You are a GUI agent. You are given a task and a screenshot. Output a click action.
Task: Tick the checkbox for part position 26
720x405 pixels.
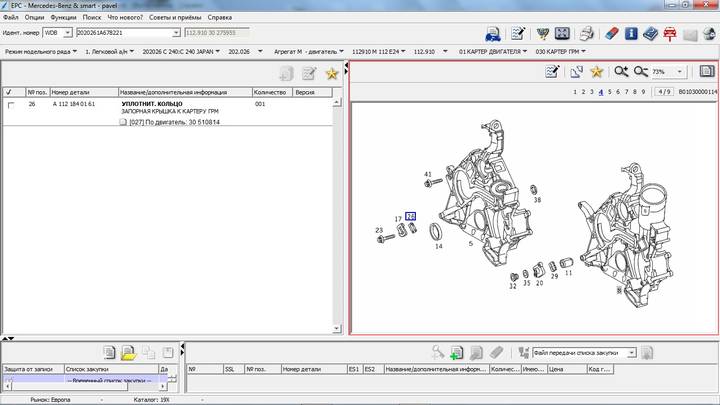click(x=11, y=104)
